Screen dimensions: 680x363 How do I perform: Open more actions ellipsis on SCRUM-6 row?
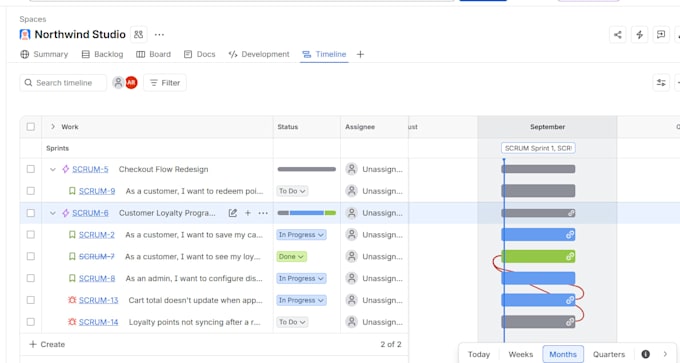pos(263,213)
